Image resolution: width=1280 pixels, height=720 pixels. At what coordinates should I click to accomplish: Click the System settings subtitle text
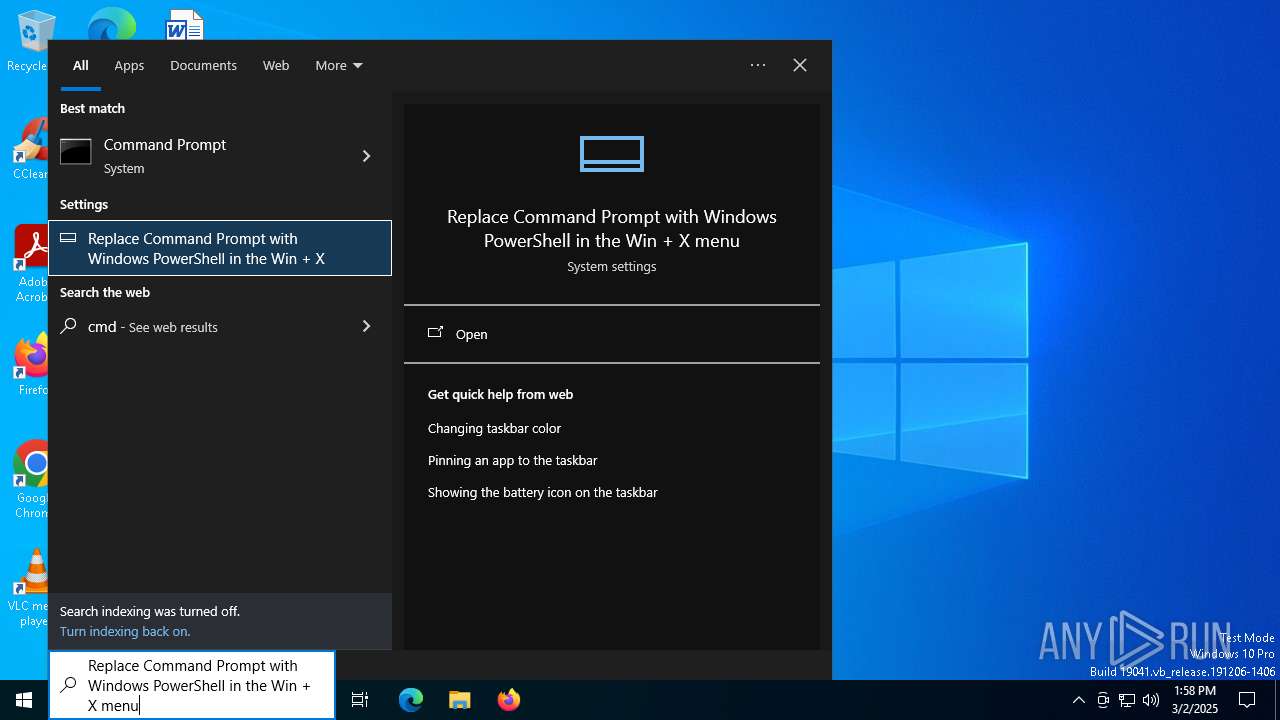(612, 267)
